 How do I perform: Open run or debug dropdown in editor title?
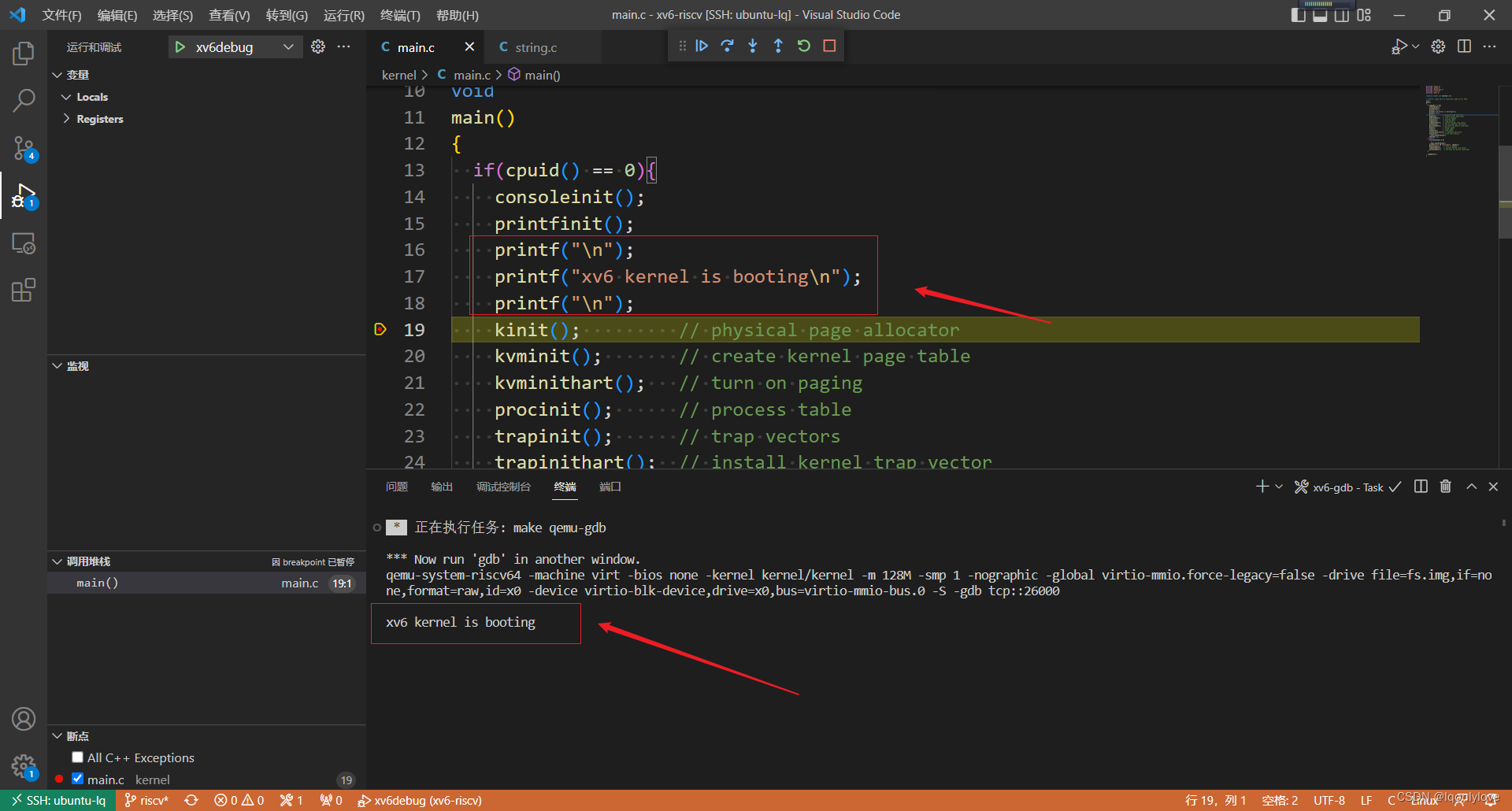tap(1415, 46)
